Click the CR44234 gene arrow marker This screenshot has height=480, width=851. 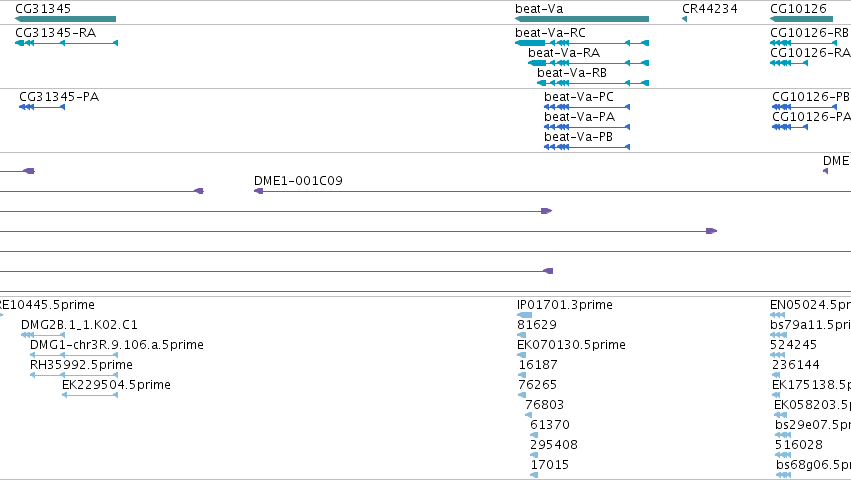pyautogui.click(x=684, y=19)
